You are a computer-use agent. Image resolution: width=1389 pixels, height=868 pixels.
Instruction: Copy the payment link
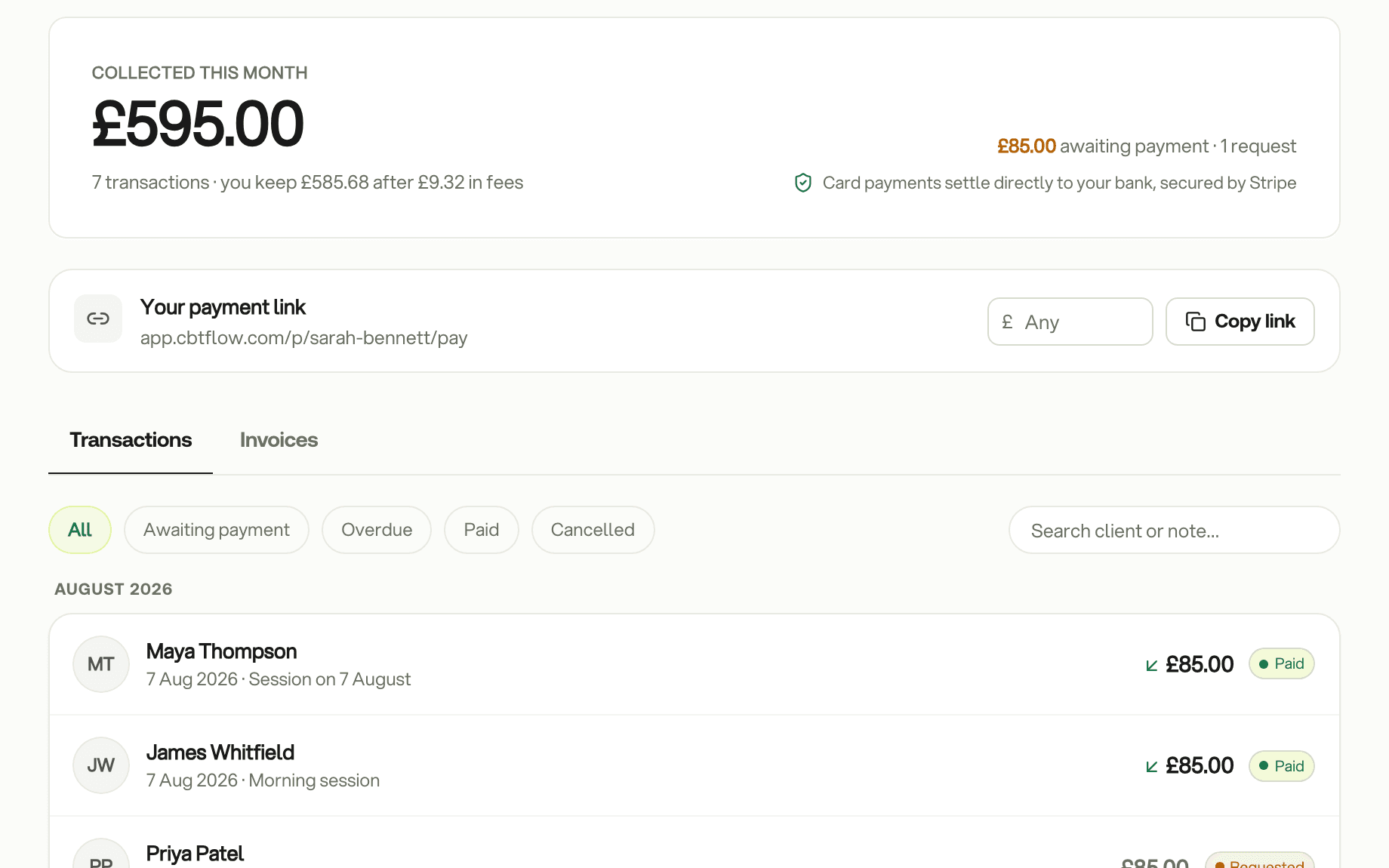[1240, 322]
